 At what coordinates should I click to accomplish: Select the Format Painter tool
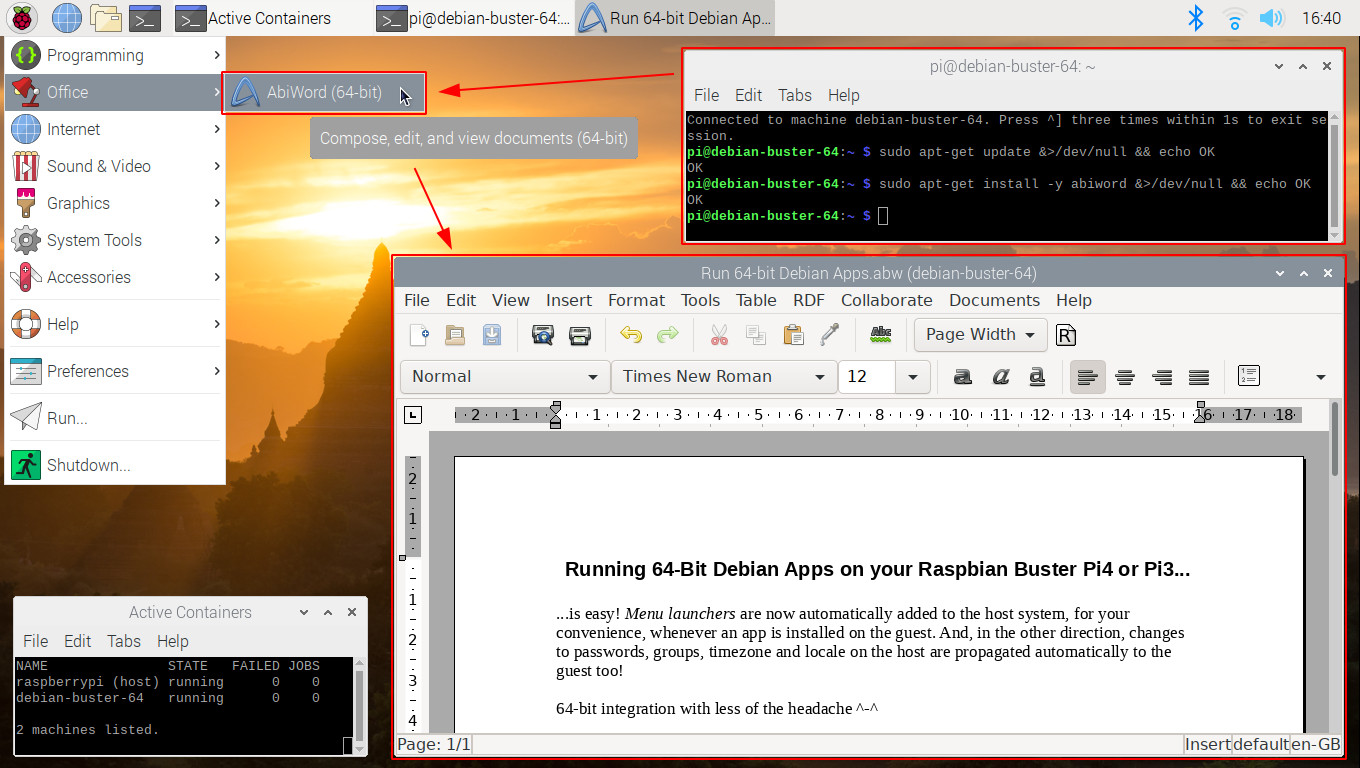pos(830,335)
